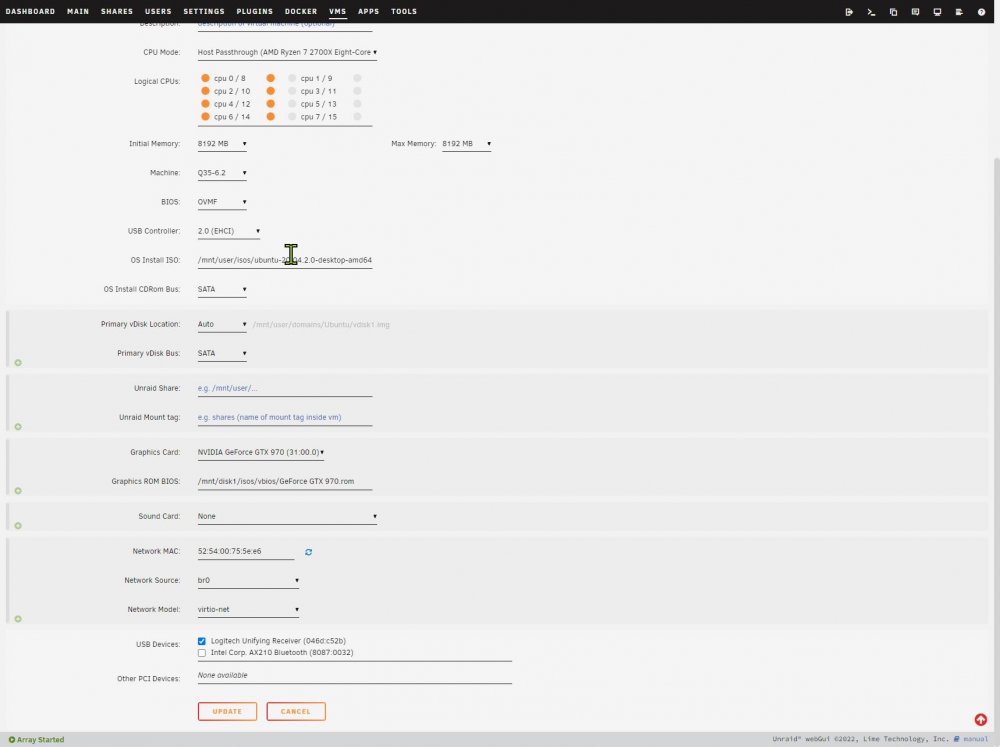This screenshot has height=747, width=1000.
Task: Open the OS Install CDRom Bus dropdown
Action: [222, 289]
